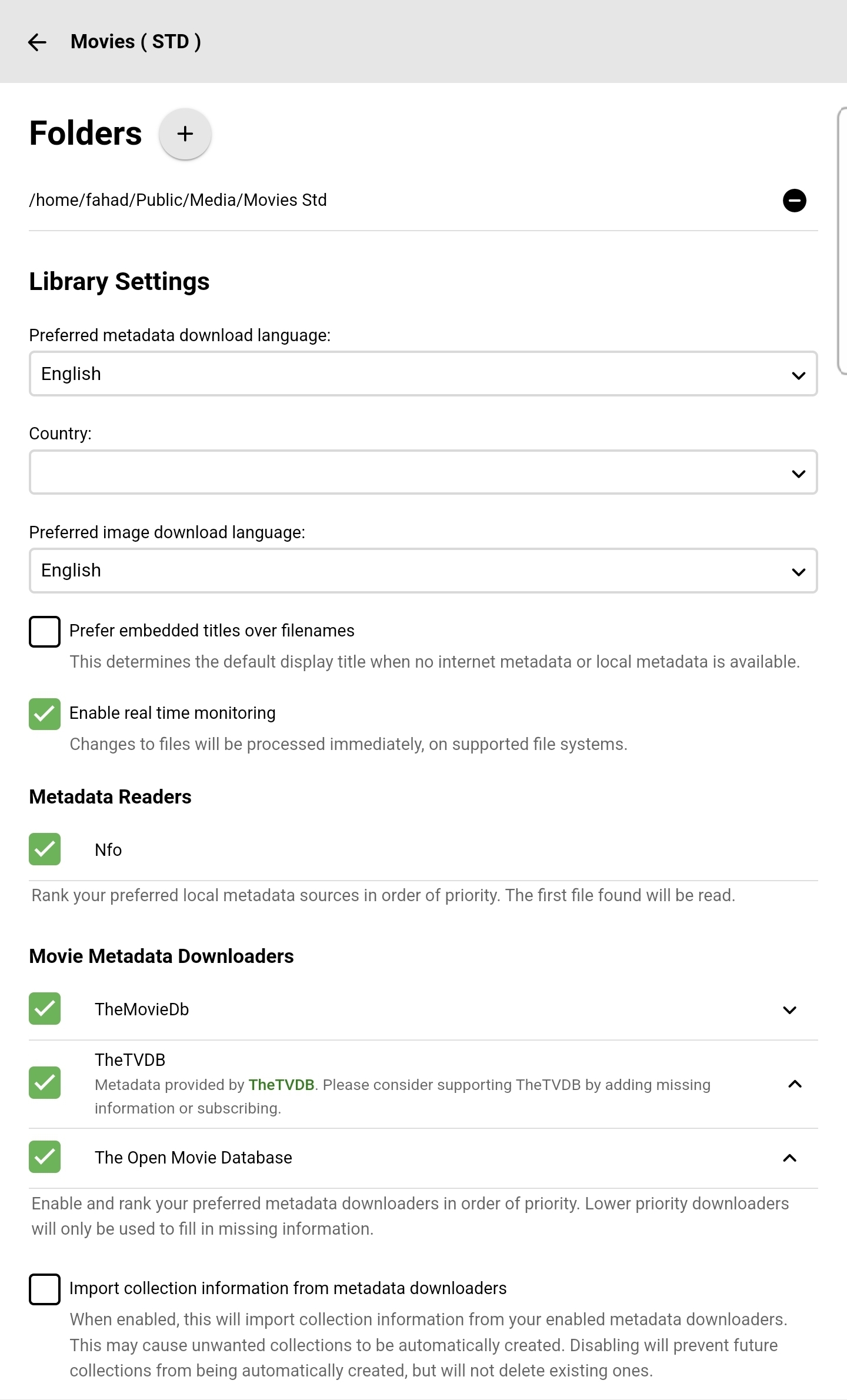The image size is (847, 1400).
Task: Move TheMovieDb downloader down in priority
Action: pos(789,1010)
